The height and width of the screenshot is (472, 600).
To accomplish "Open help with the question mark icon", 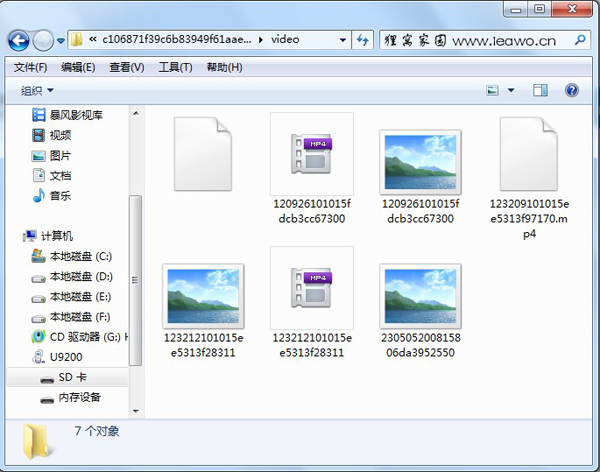I will click(x=572, y=90).
